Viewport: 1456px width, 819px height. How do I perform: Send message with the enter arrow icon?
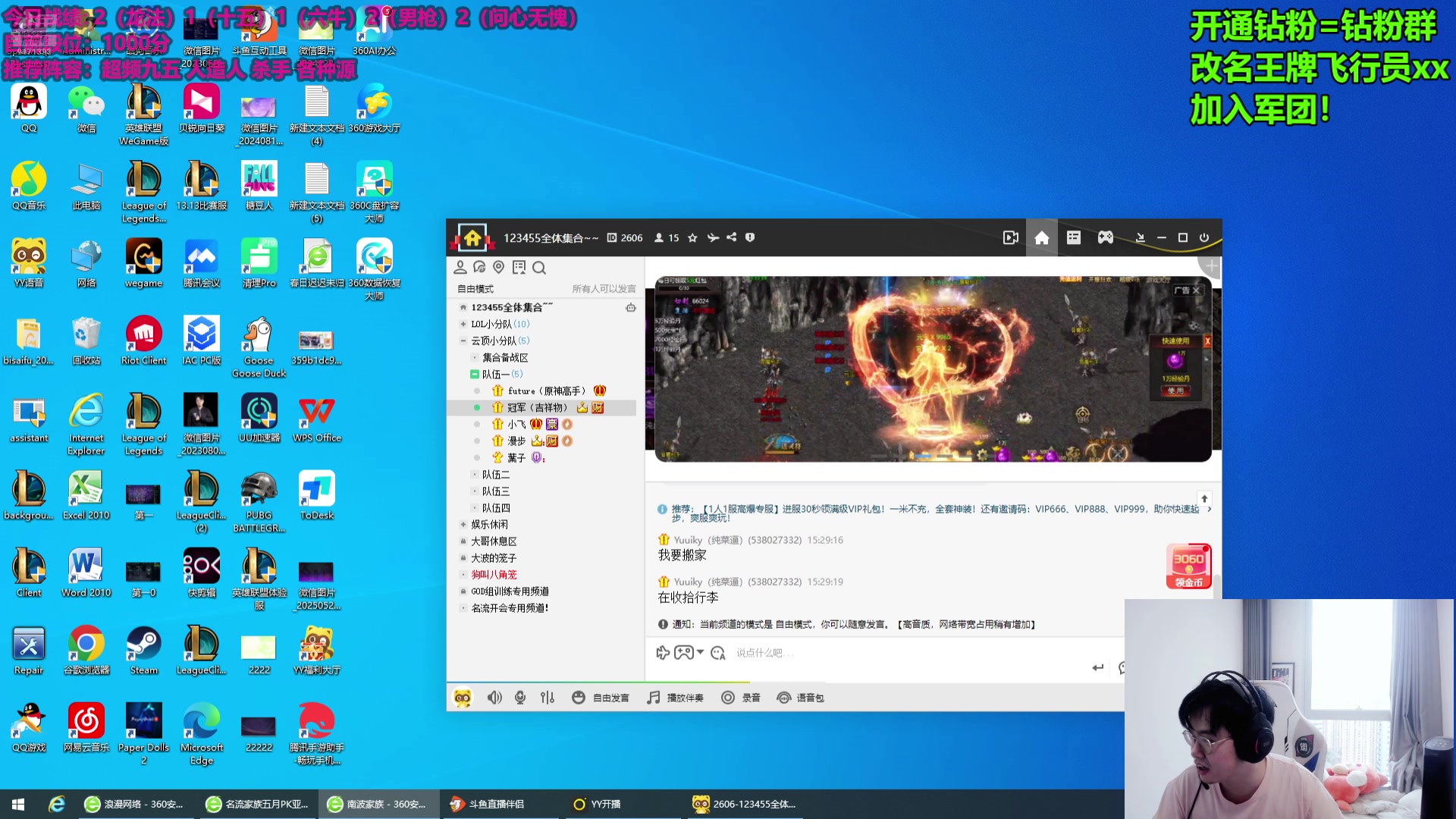(x=1097, y=667)
